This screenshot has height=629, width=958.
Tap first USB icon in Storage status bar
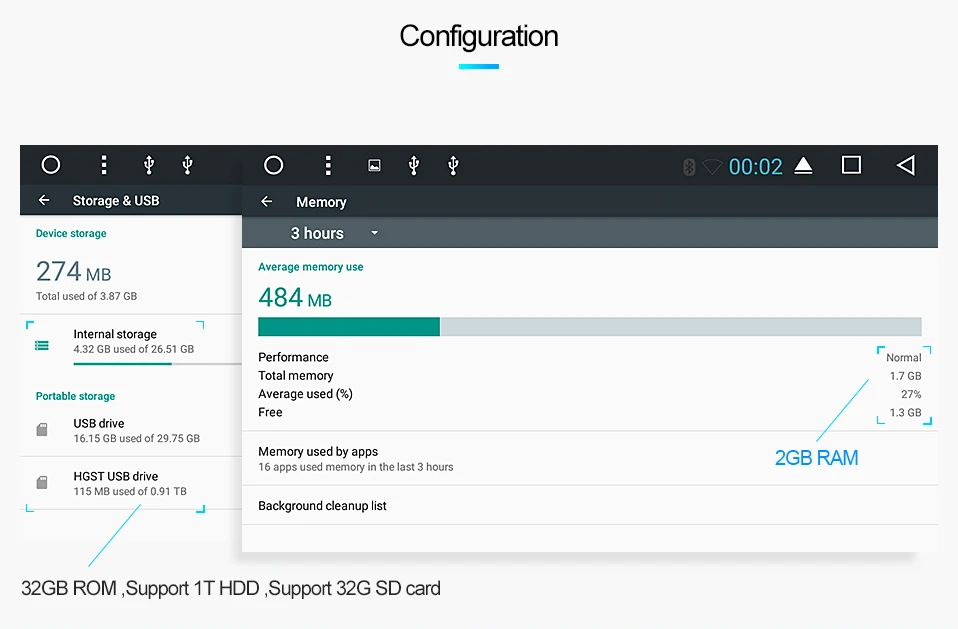[148, 165]
